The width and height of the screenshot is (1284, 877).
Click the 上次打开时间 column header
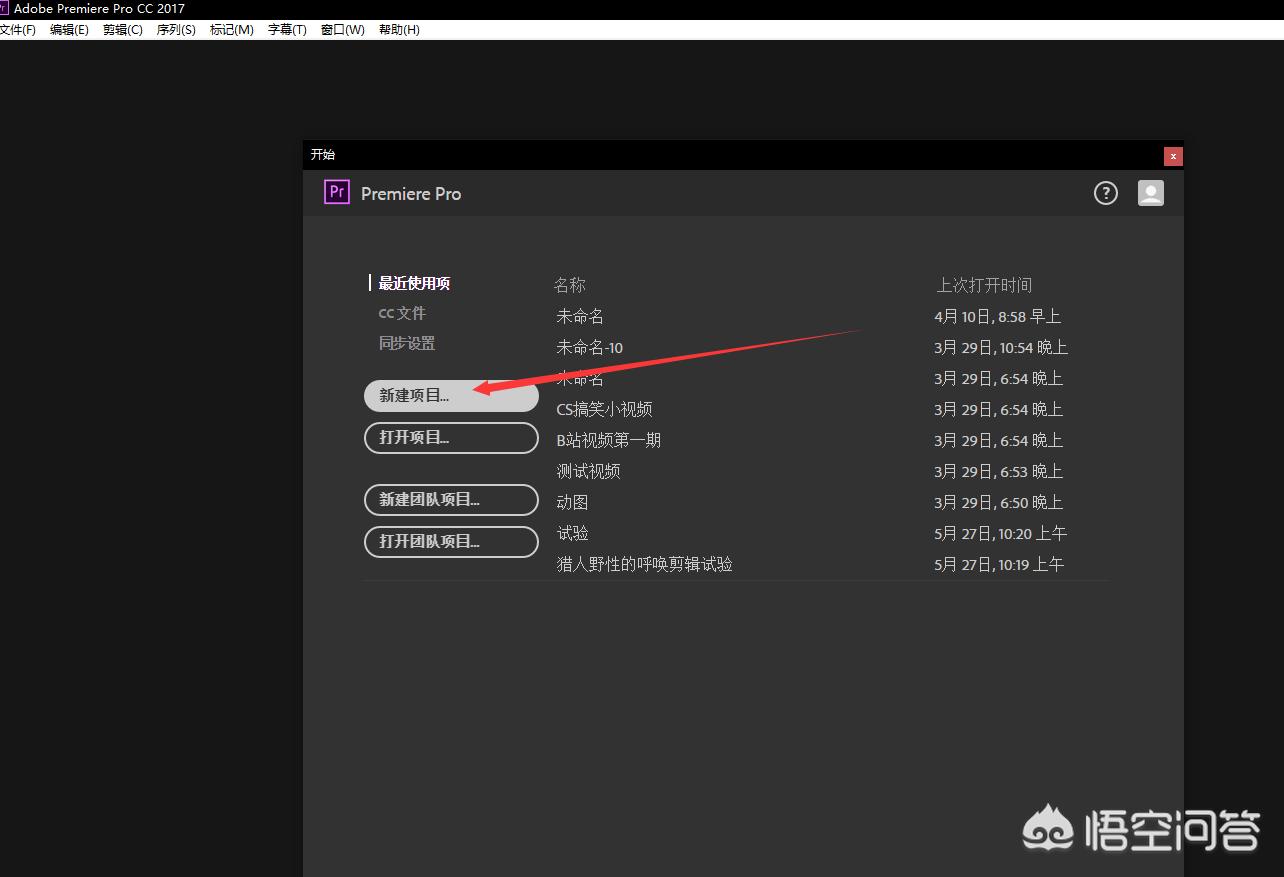coord(984,285)
